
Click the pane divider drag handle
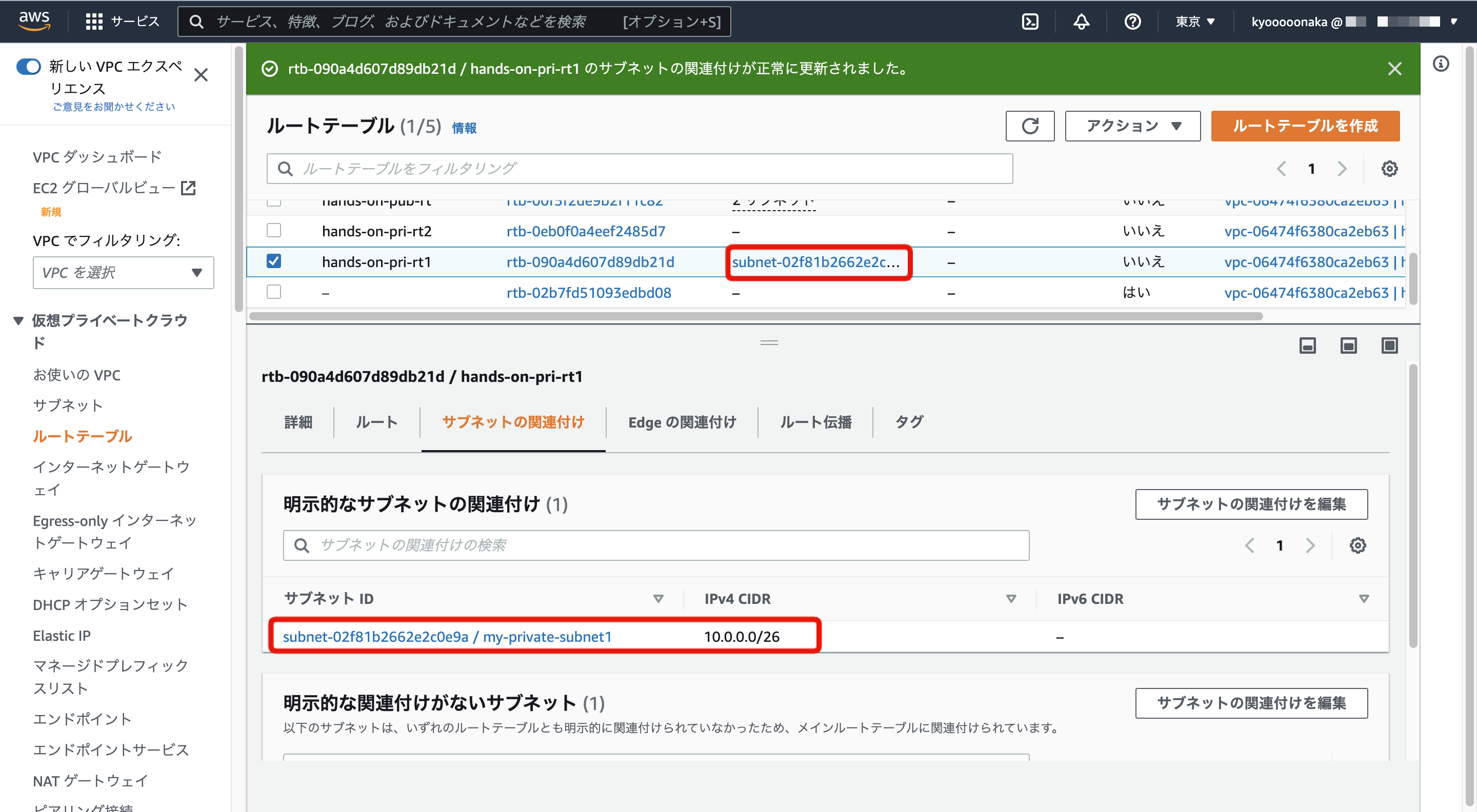click(x=769, y=342)
